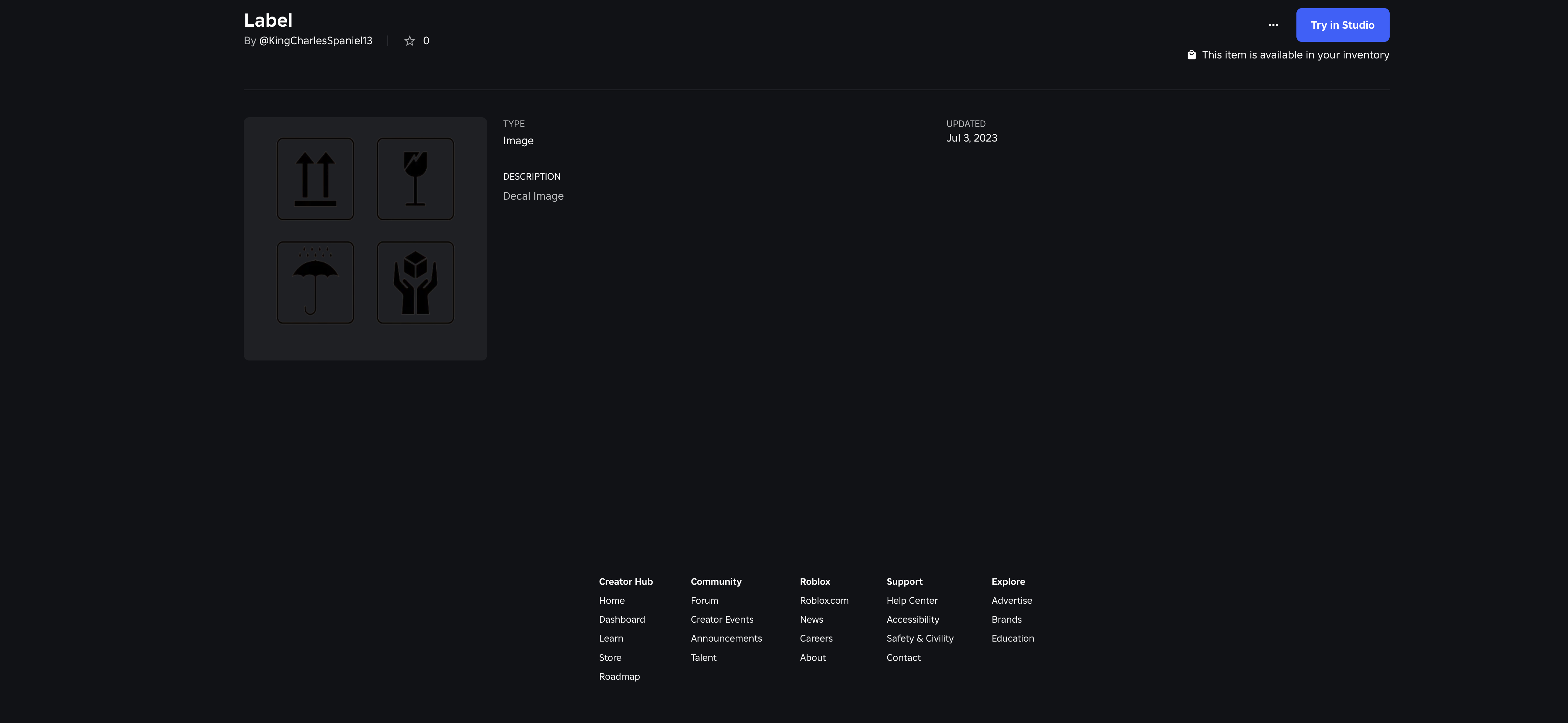This screenshot has height=723, width=1568.
Task: Click the Try in Studio button
Action: [1342, 25]
